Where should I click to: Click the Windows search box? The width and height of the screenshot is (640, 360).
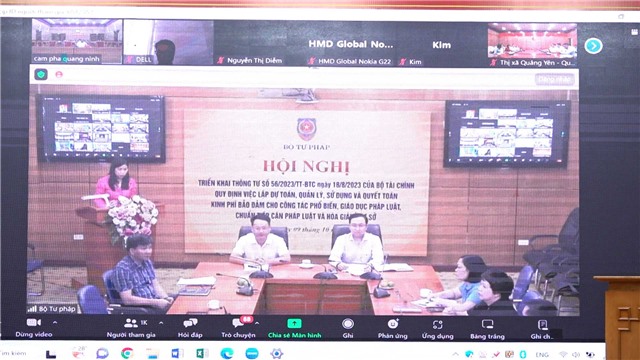13,353
